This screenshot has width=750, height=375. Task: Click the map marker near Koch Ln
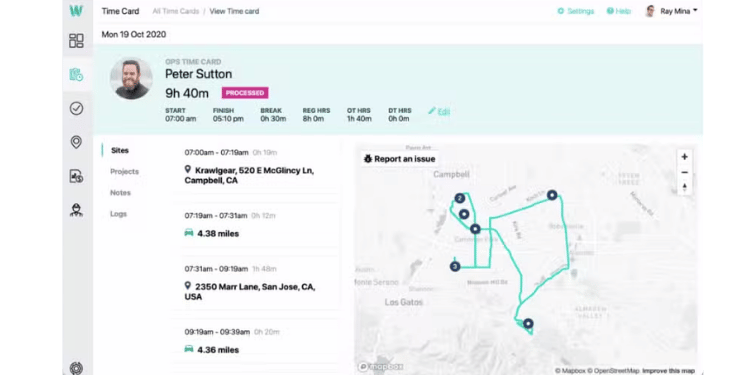(552, 195)
